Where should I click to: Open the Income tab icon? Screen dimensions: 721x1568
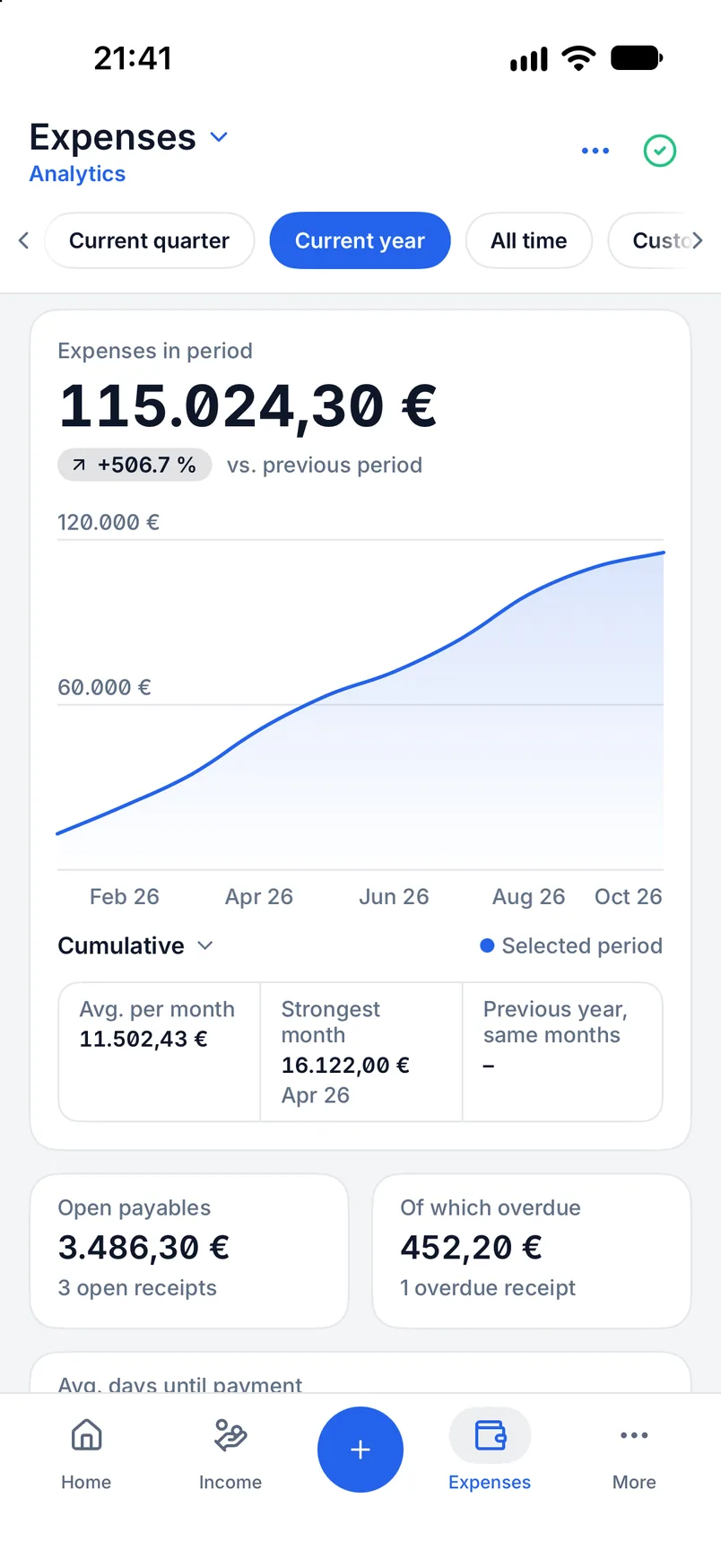(x=230, y=1435)
